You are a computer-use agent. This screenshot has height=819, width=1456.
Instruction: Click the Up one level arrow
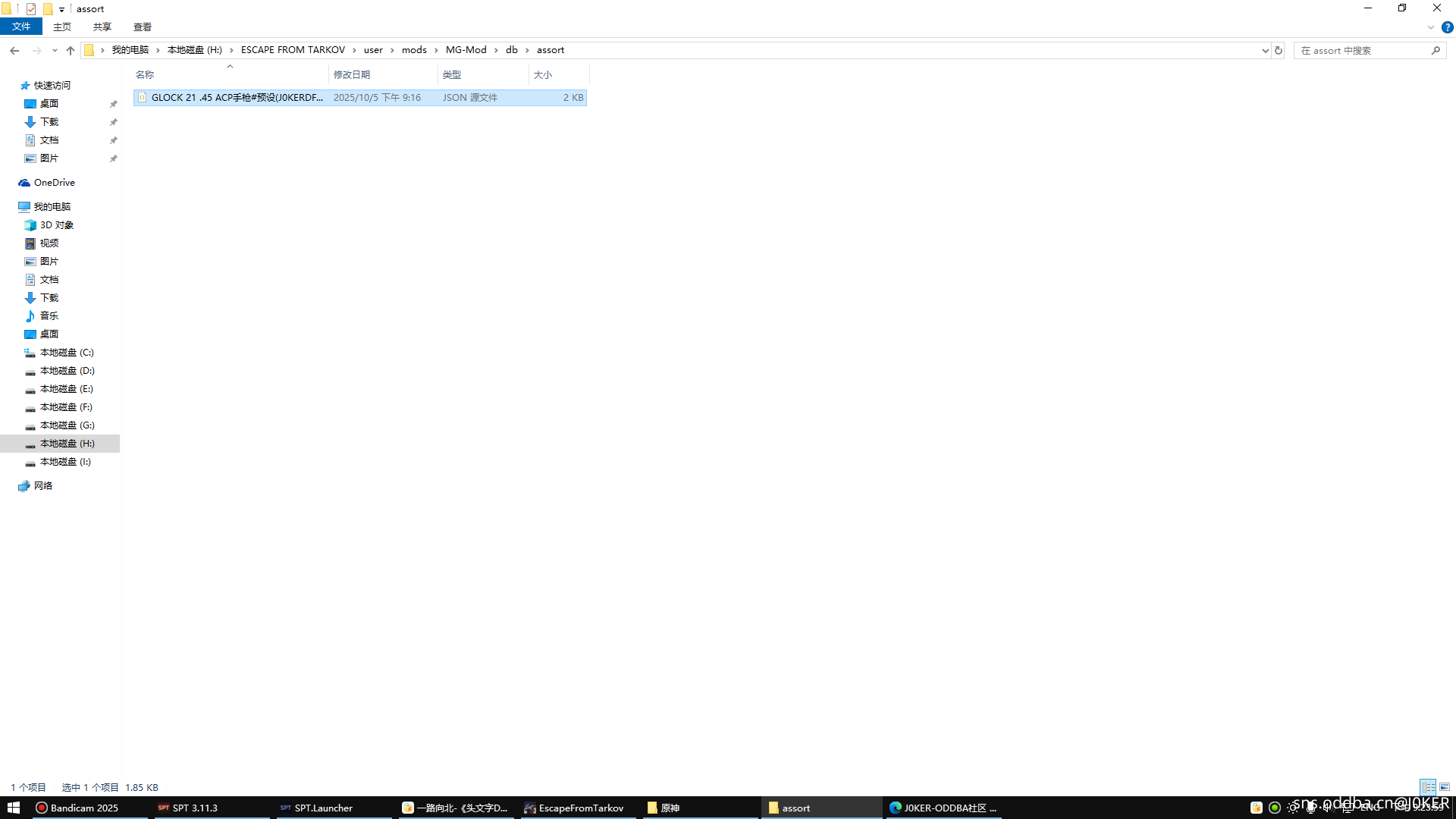tap(71, 50)
